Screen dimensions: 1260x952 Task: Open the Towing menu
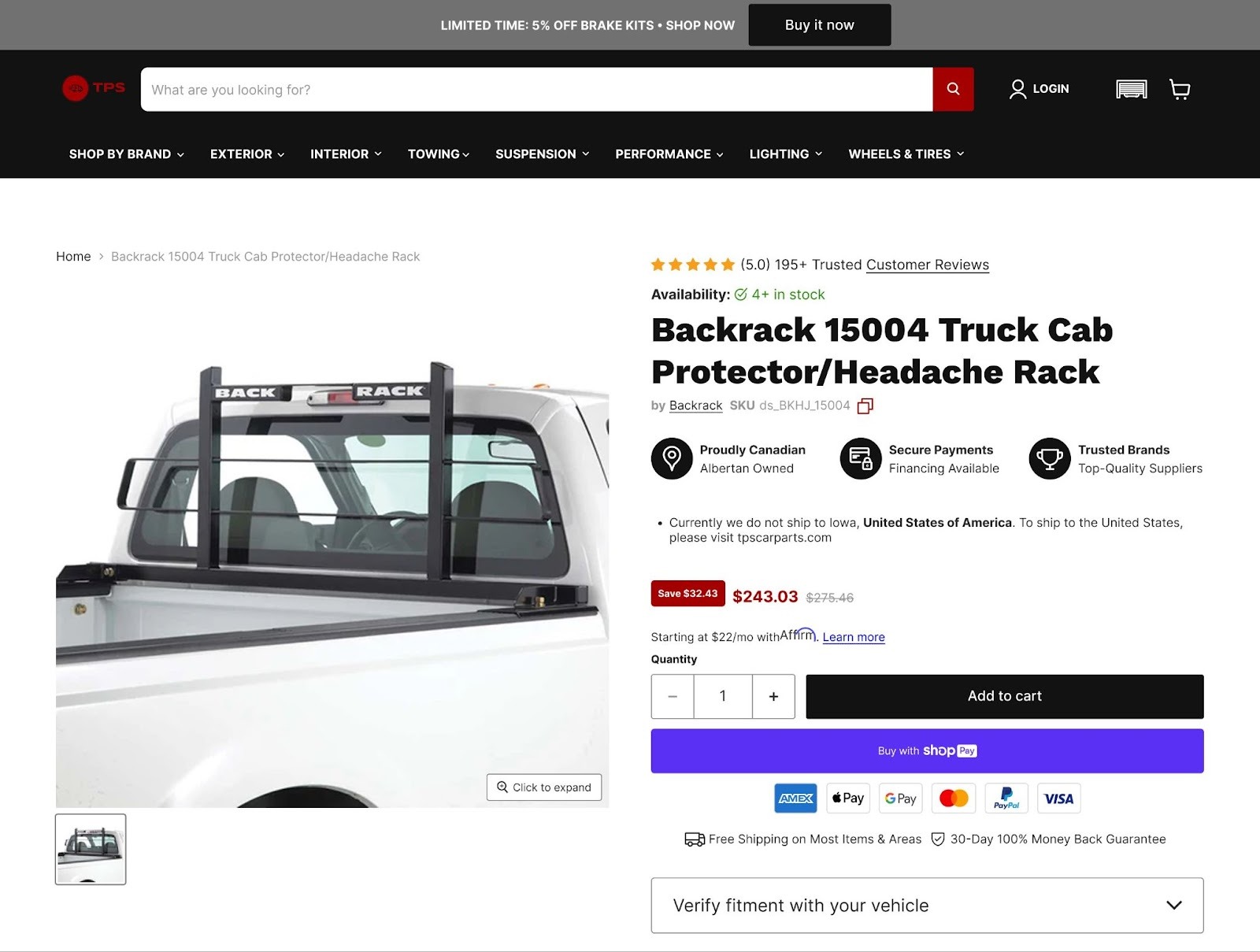click(439, 154)
